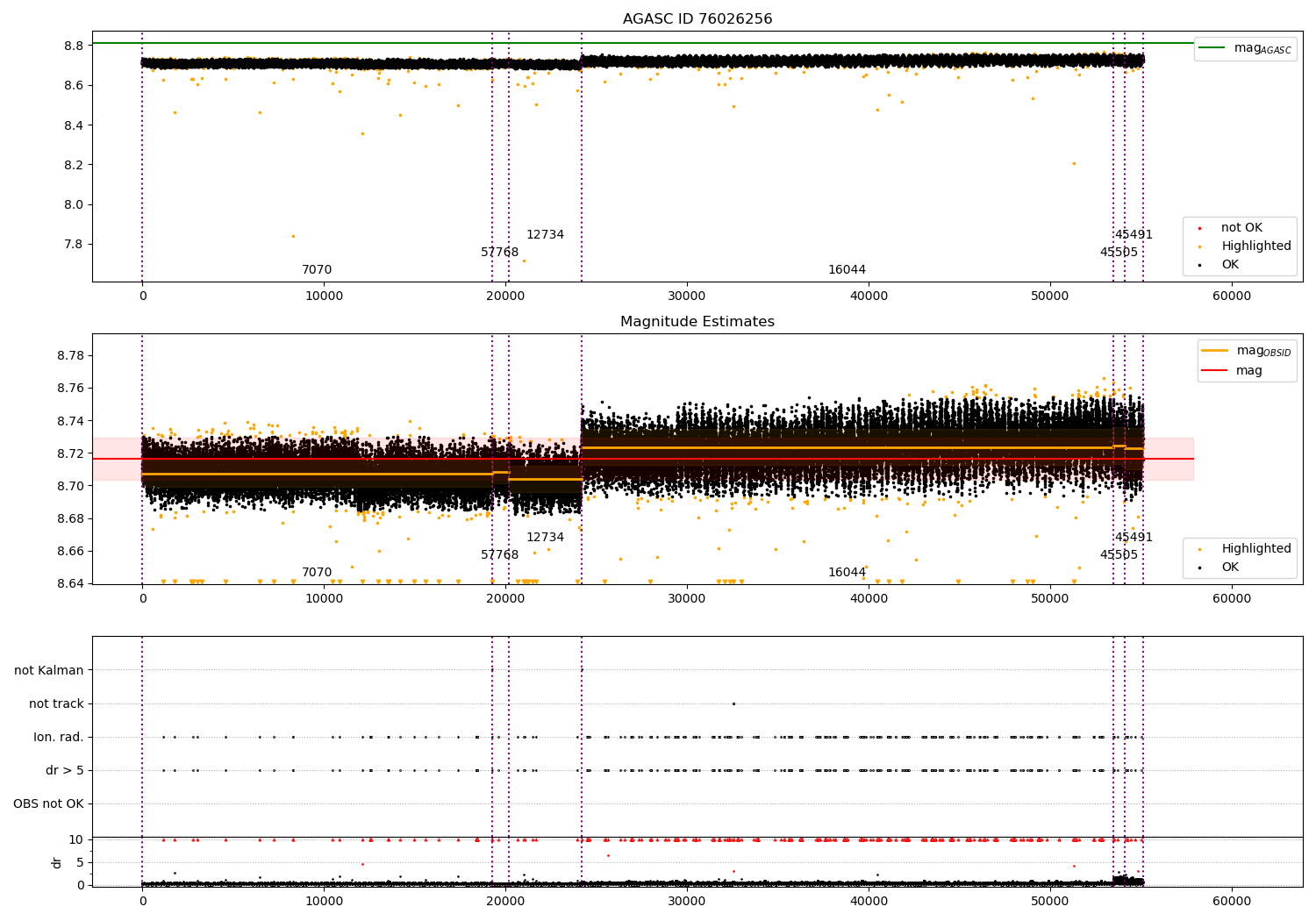
Task: Click the 60000 x-tick under the top plot
Action: 1232,296
